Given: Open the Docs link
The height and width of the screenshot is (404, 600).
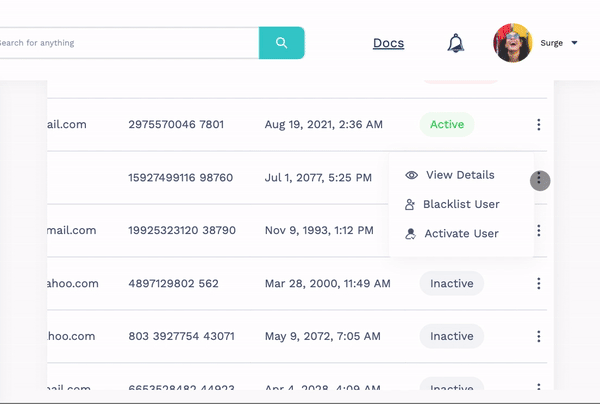Looking at the screenshot, I should tap(388, 43).
